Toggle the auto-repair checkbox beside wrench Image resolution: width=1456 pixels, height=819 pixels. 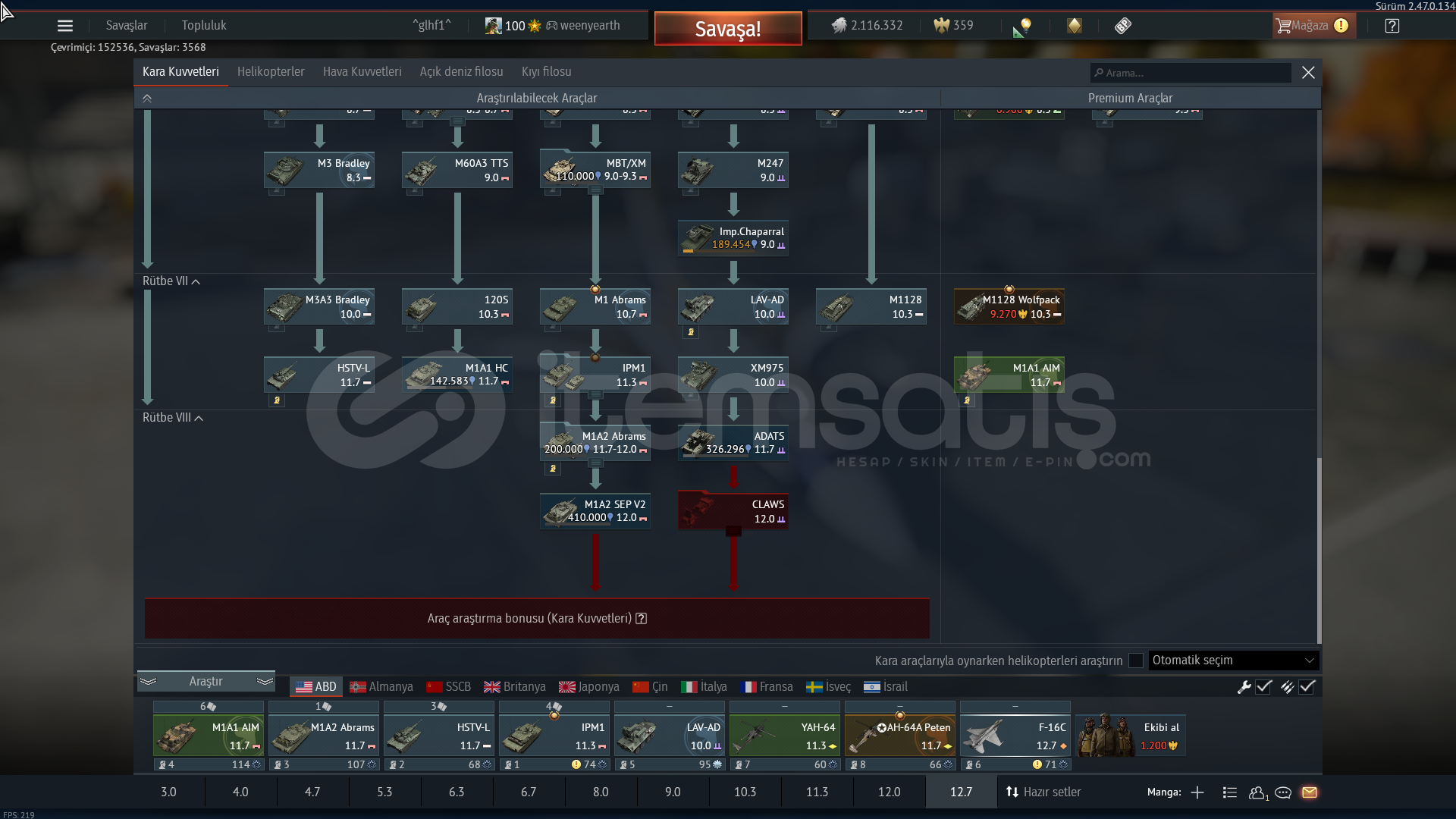click(1263, 687)
